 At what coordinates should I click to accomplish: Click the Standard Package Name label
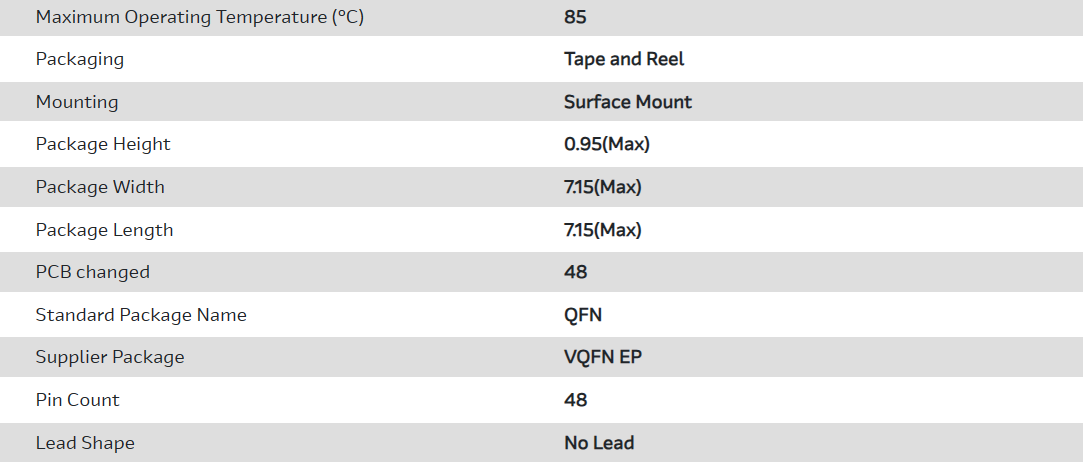pos(141,315)
